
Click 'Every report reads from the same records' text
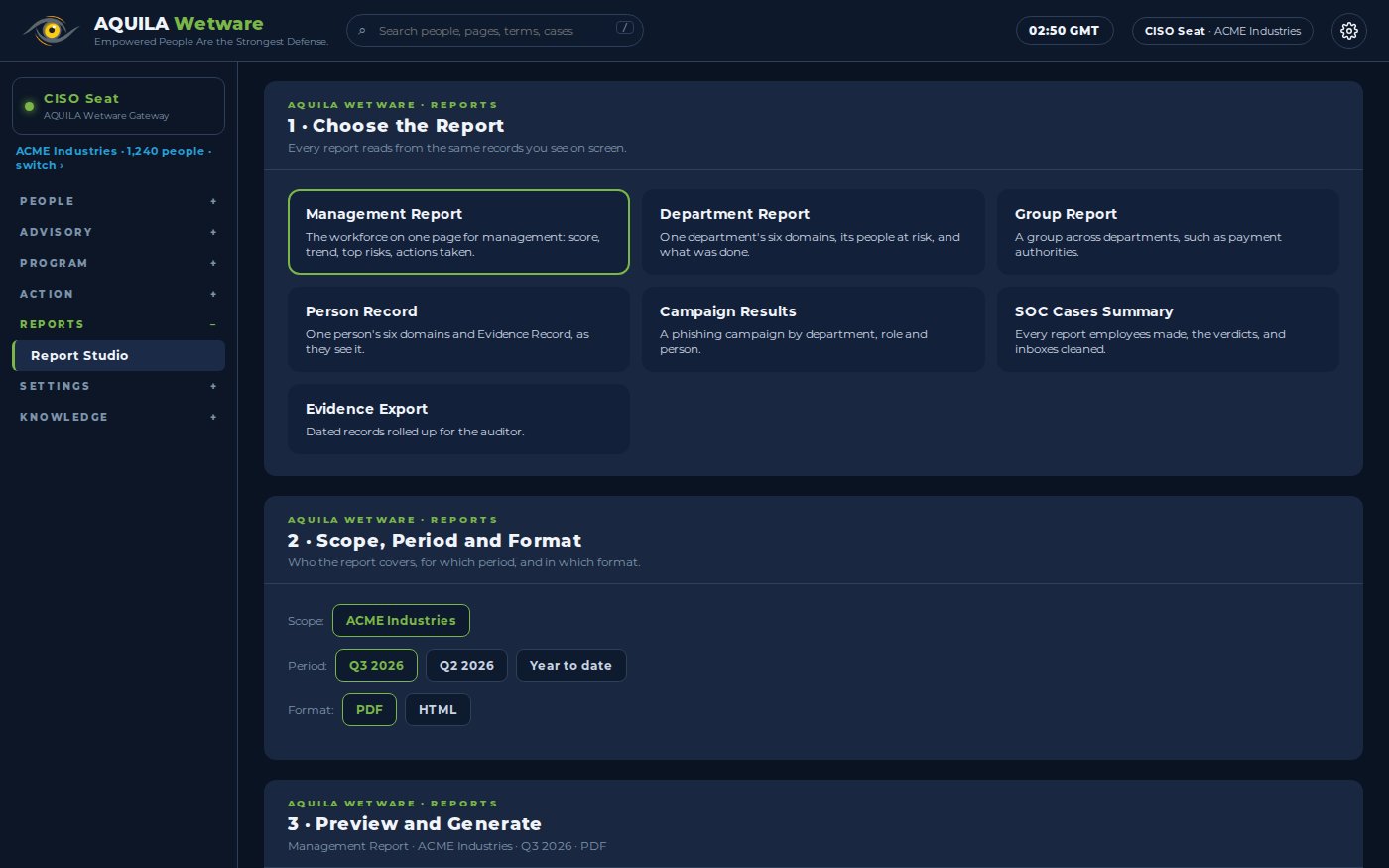(x=457, y=148)
